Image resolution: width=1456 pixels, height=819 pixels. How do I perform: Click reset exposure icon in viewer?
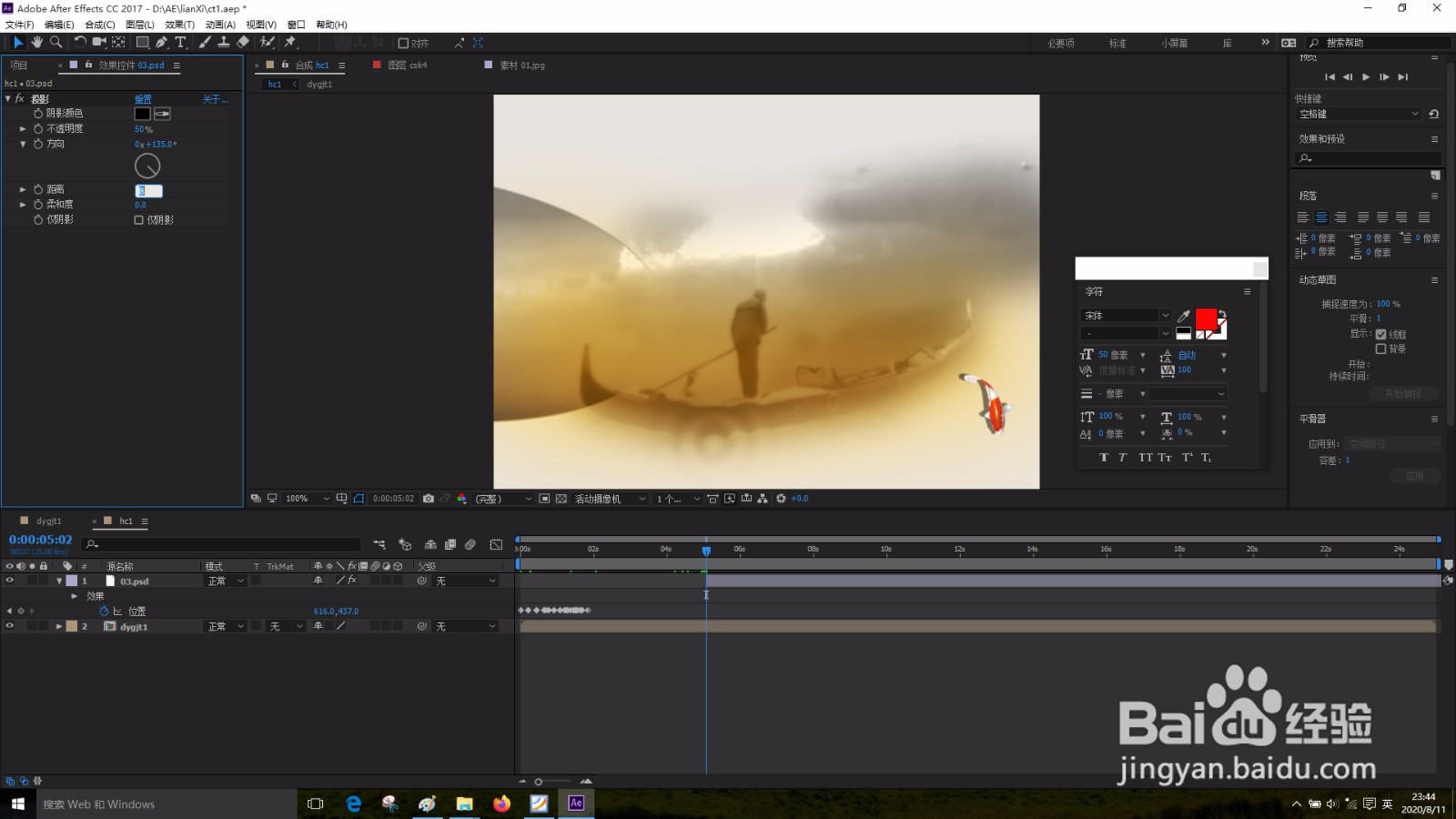tap(781, 499)
